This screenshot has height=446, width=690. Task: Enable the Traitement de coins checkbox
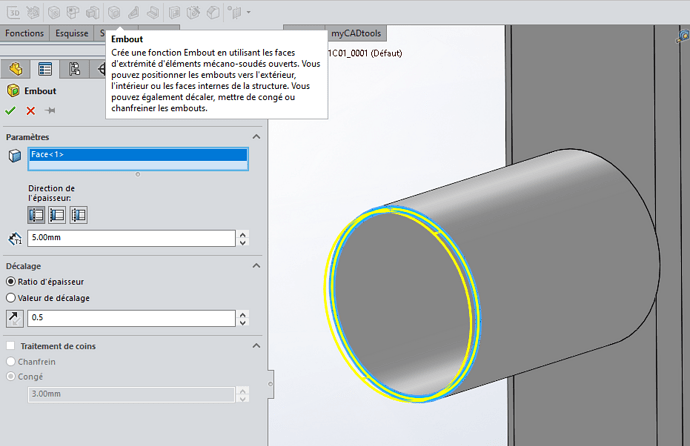click(11, 346)
